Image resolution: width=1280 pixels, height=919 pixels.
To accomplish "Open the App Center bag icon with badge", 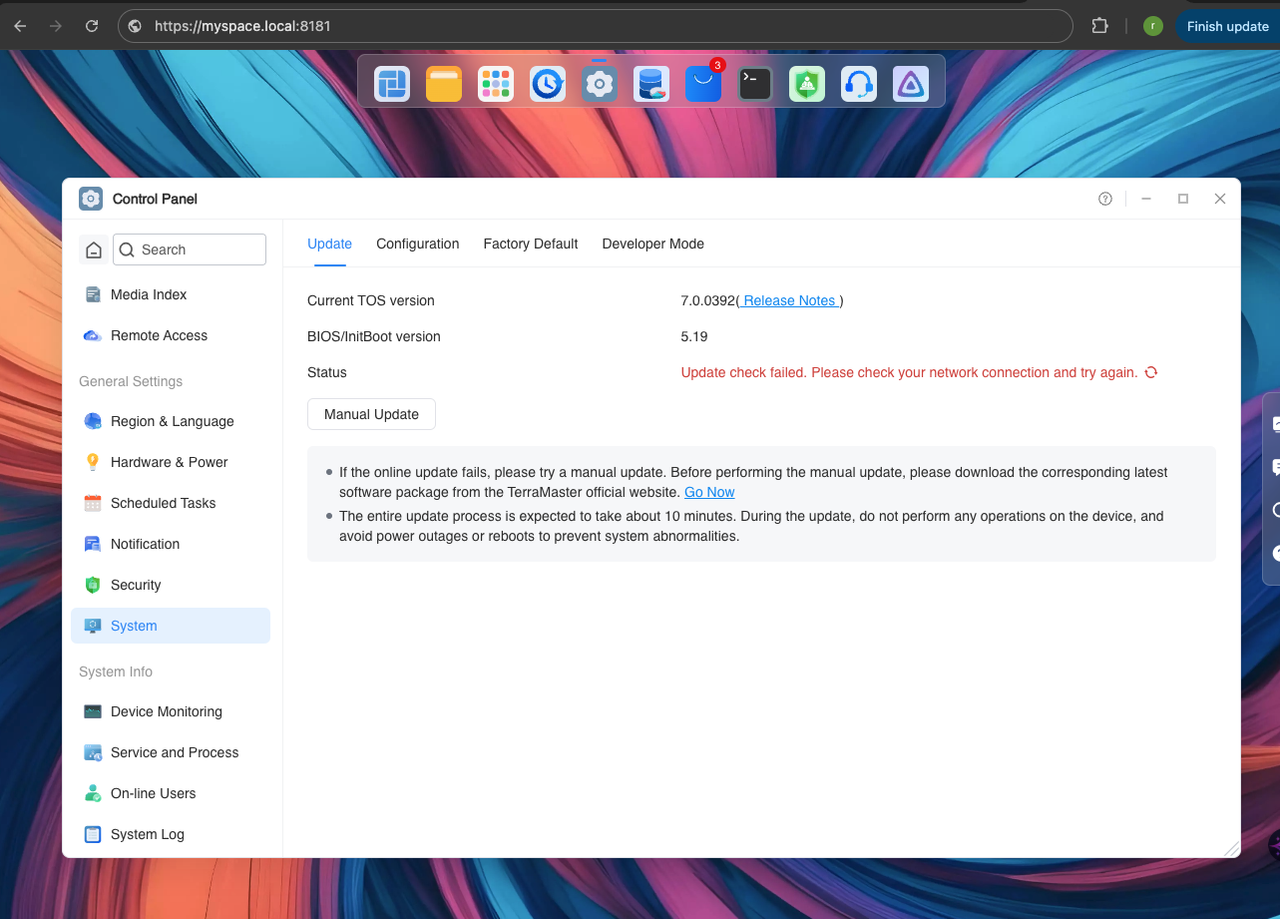I will tap(703, 84).
